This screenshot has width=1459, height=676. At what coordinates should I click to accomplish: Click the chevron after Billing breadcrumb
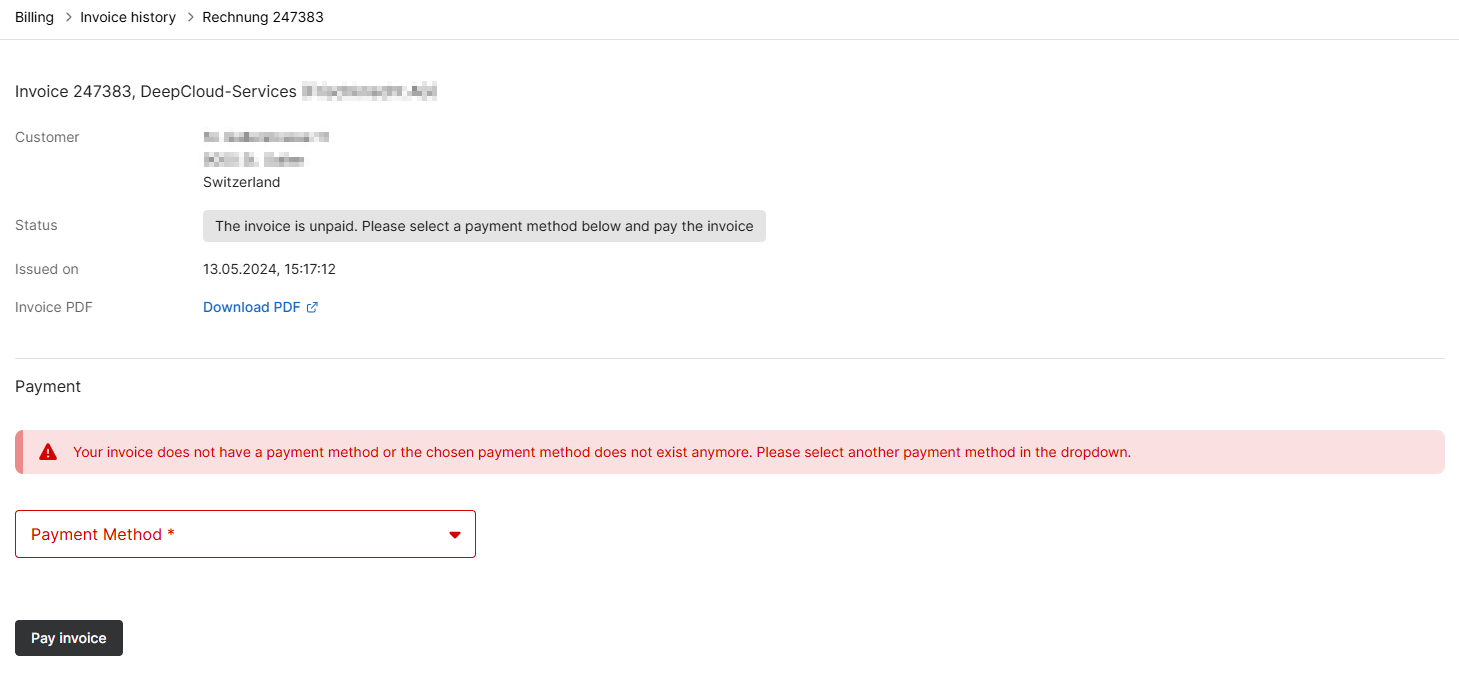tap(67, 17)
